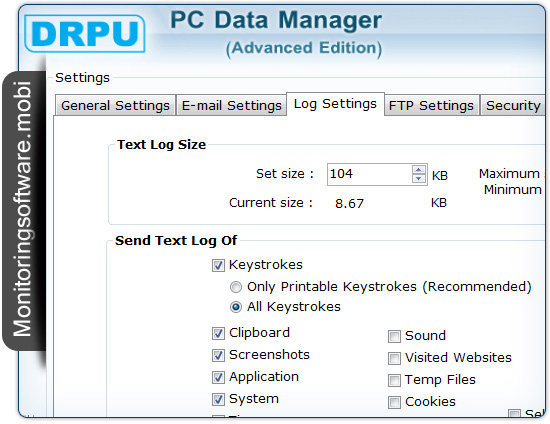This screenshot has height=424, width=550.
Task: Decrease Set size with down arrow
Action: click(x=418, y=179)
